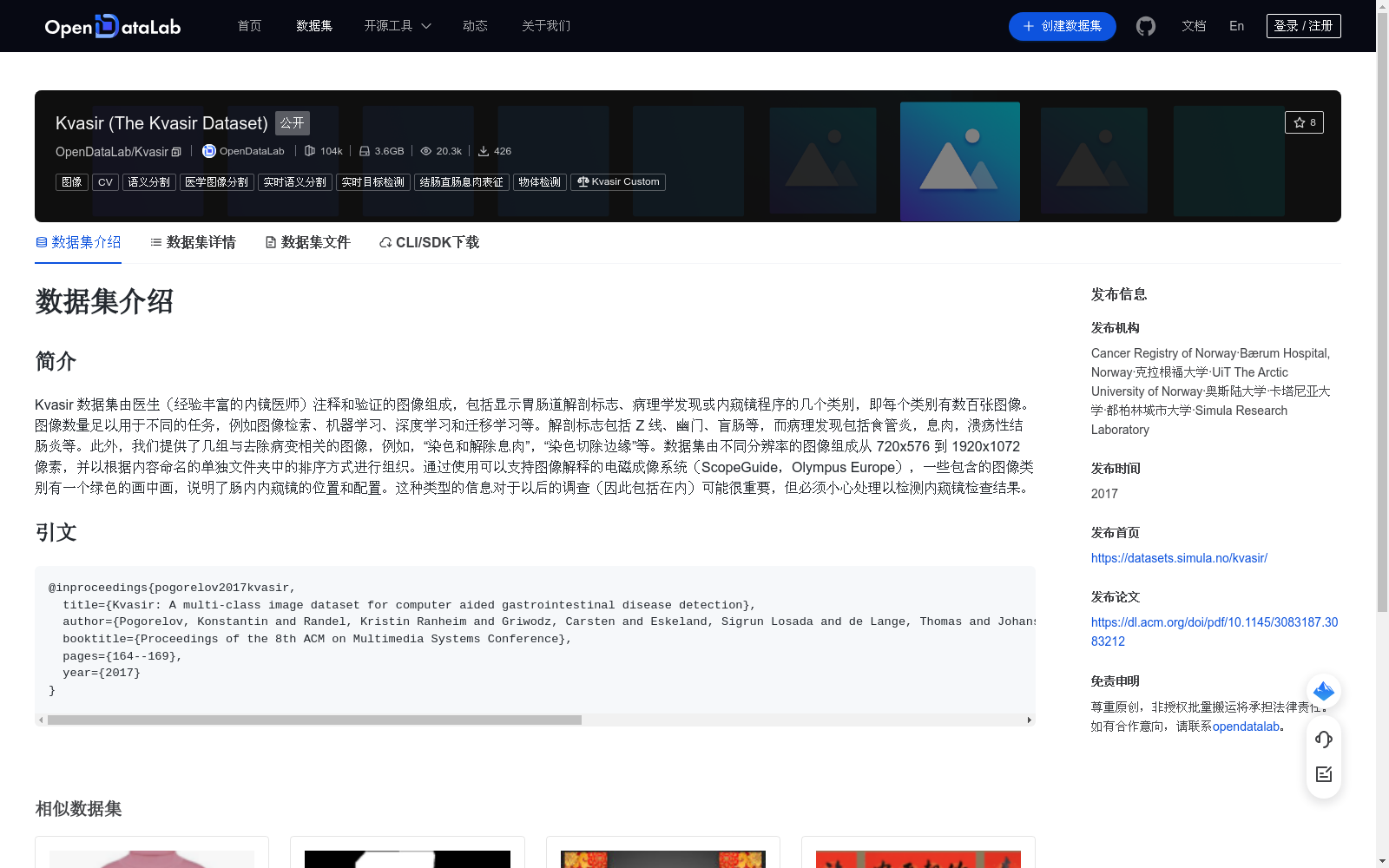
Task: Click the floating blue bird assistant icon
Action: point(1324,691)
